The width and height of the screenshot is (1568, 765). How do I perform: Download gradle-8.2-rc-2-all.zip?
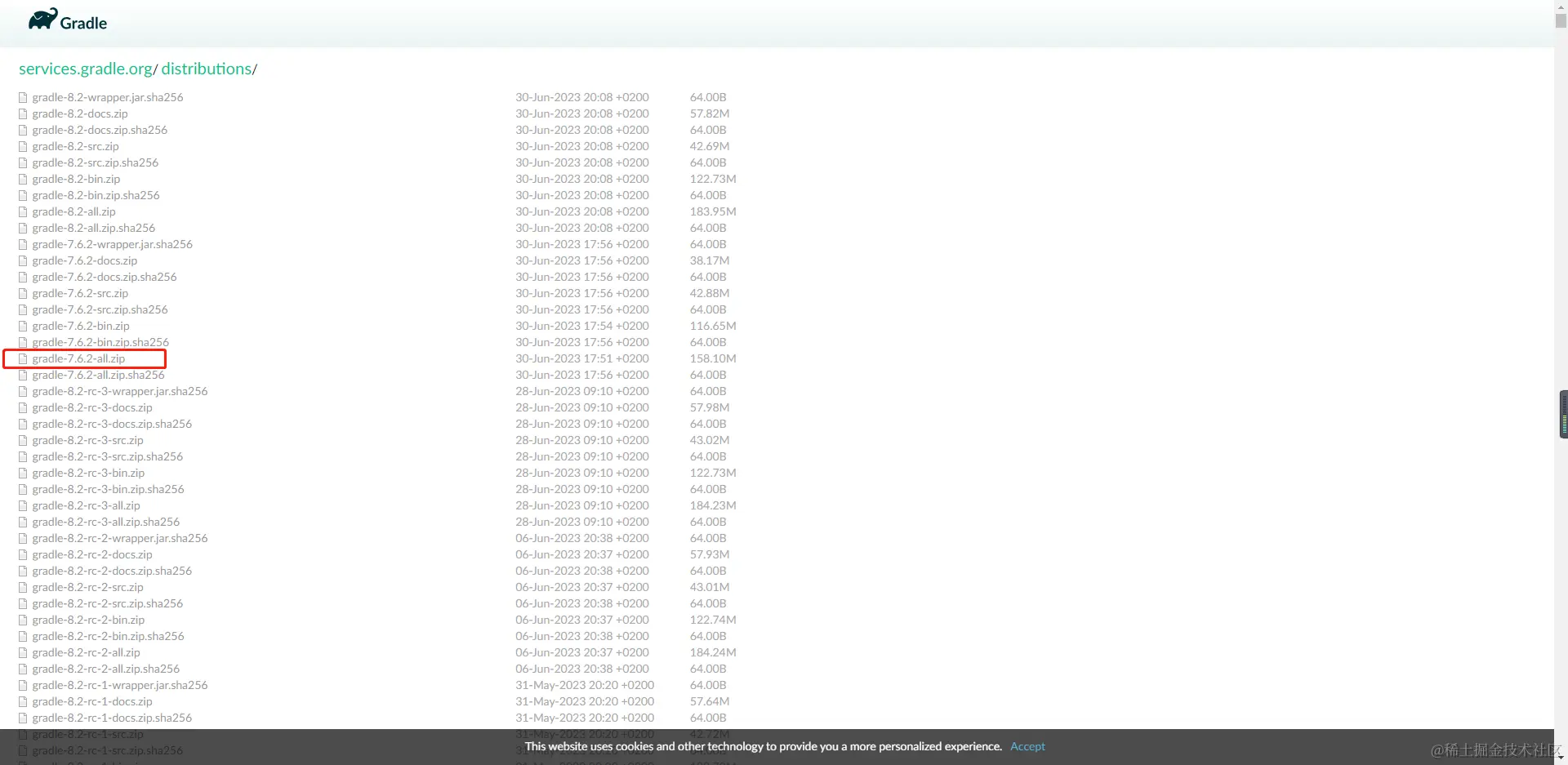click(x=87, y=652)
